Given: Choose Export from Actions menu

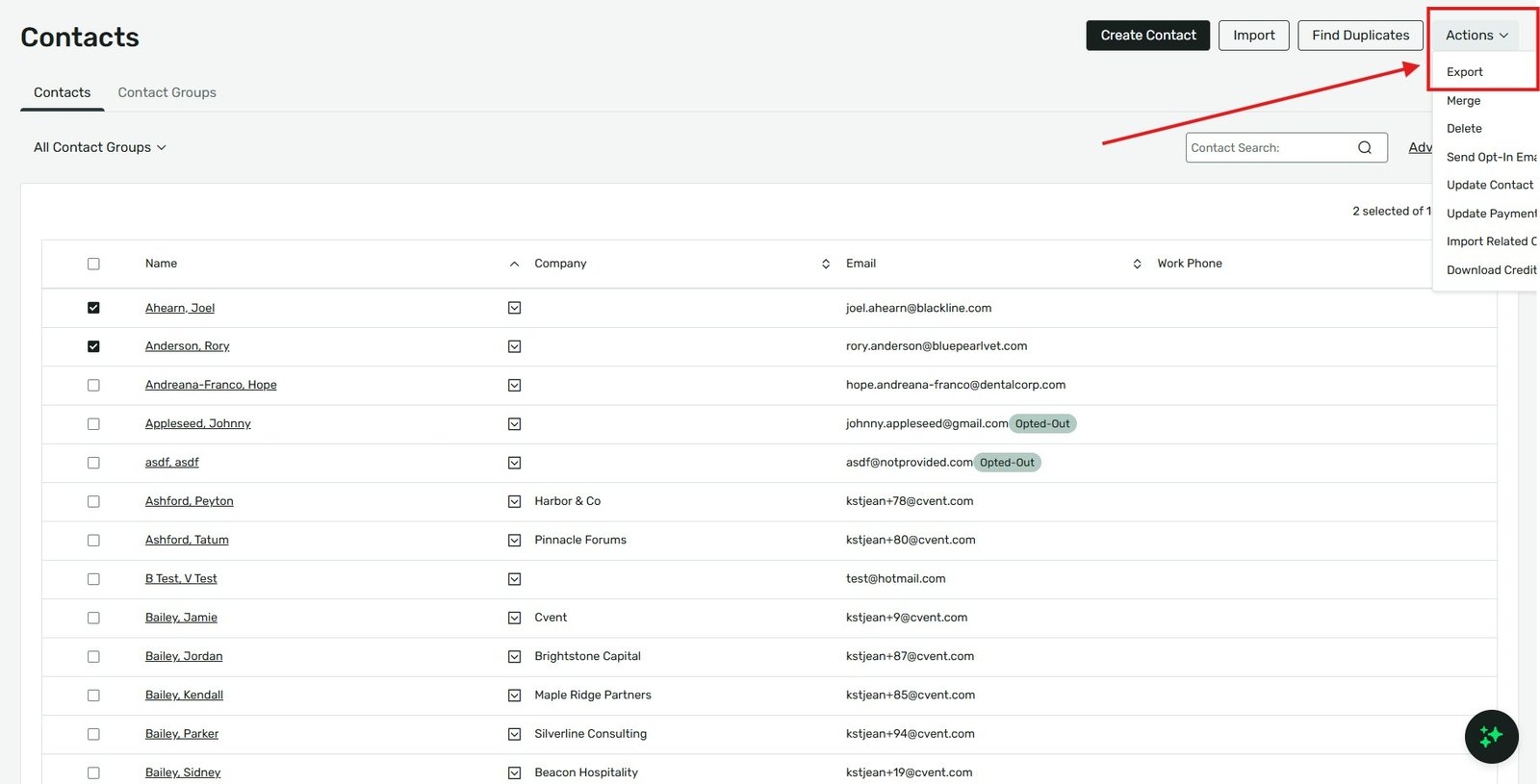Looking at the screenshot, I should click(x=1464, y=72).
